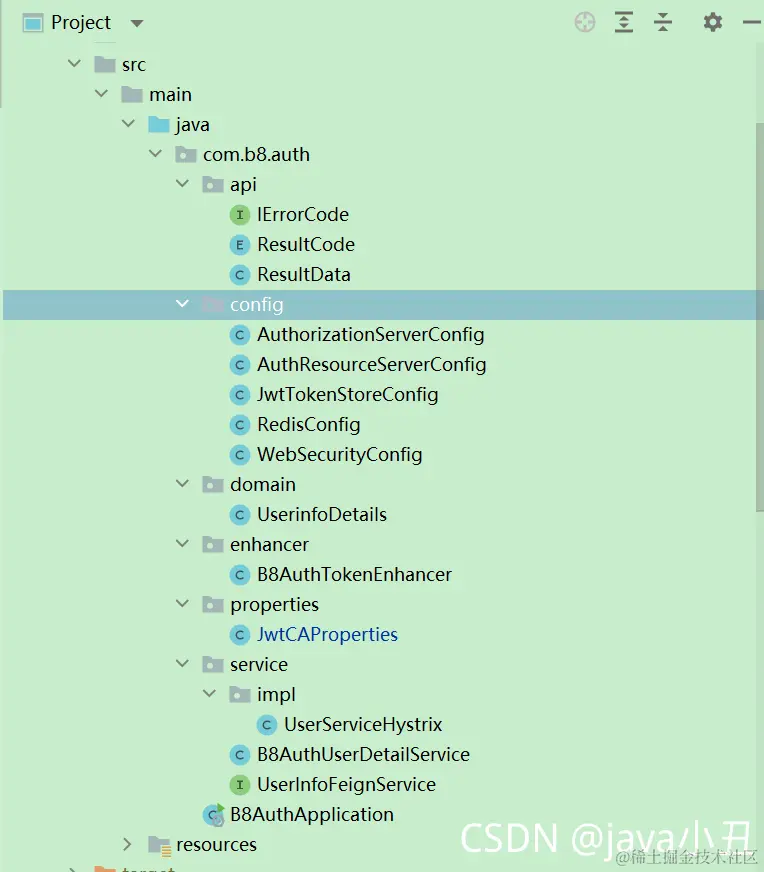764x872 pixels.
Task: Click the Project view window icon
Action: pos(33,23)
